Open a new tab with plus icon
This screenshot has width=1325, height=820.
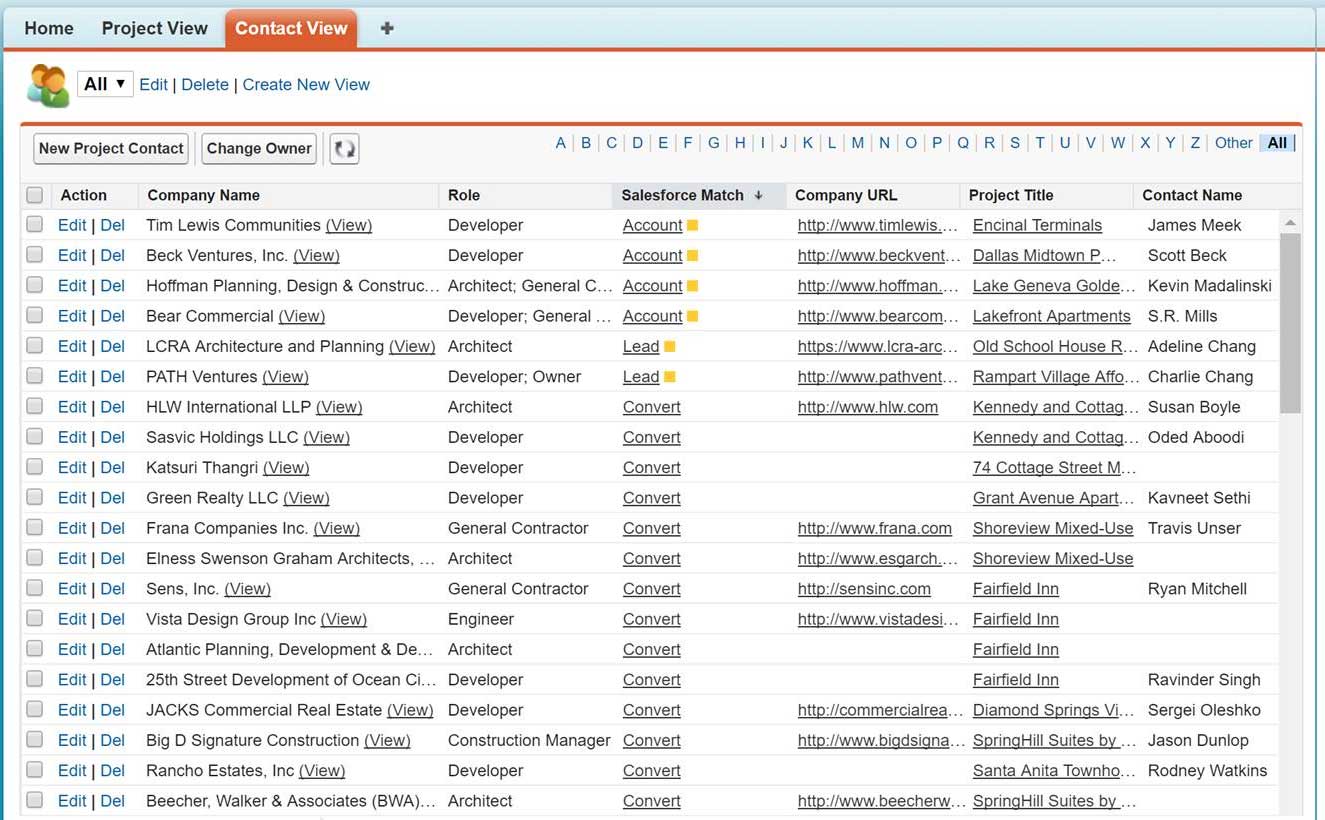(x=387, y=28)
